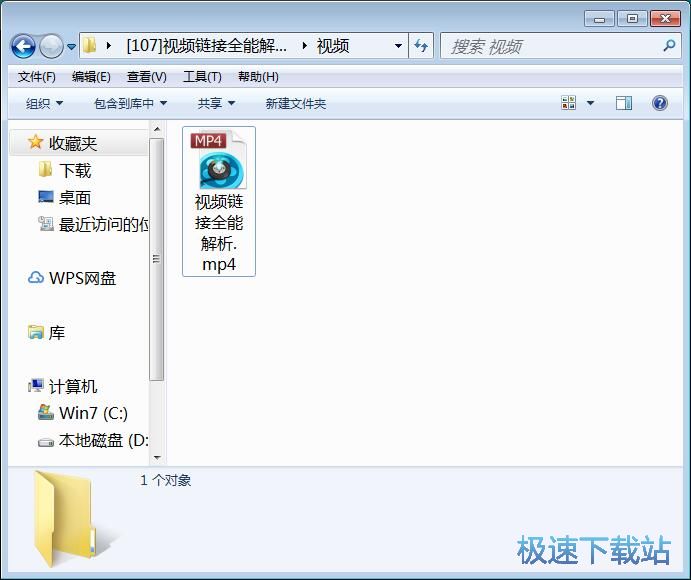This screenshot has width=691, height=580.
Task: Click the 库 libraries icon
Action: pos(36,332)
